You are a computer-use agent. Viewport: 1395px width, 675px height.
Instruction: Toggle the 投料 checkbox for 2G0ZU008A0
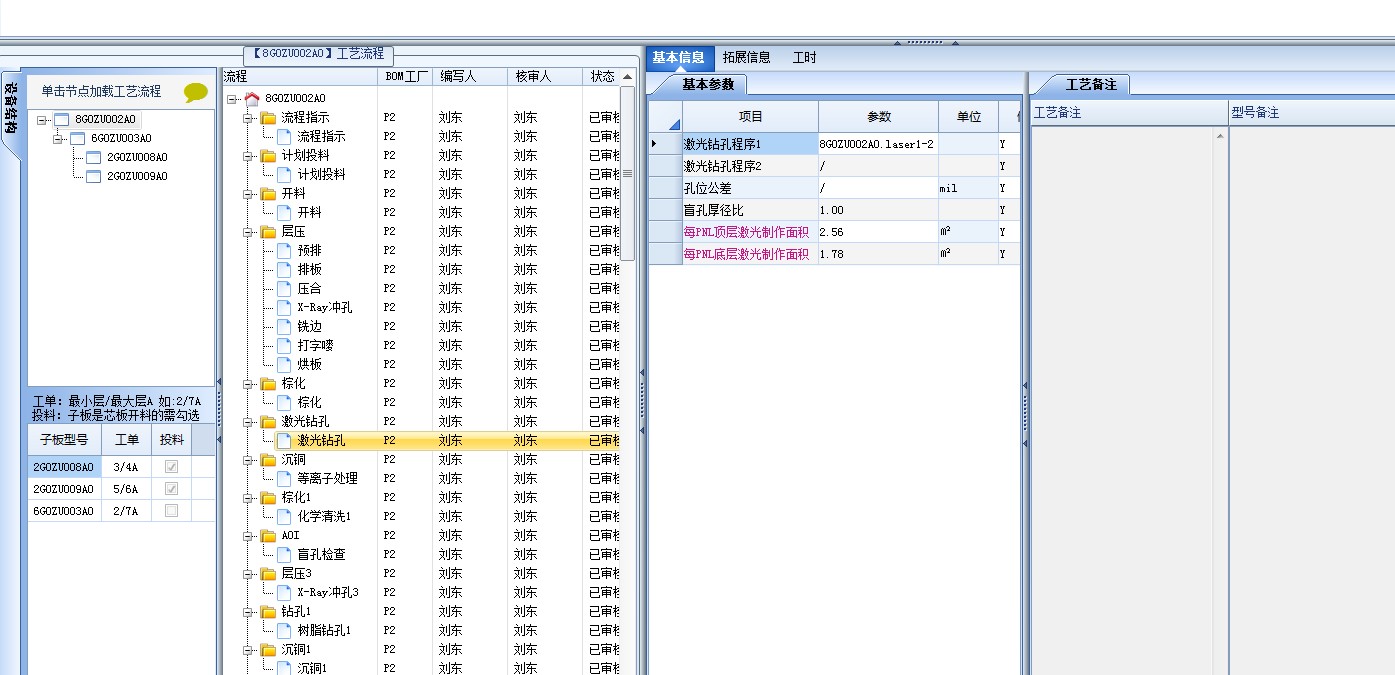172,467
